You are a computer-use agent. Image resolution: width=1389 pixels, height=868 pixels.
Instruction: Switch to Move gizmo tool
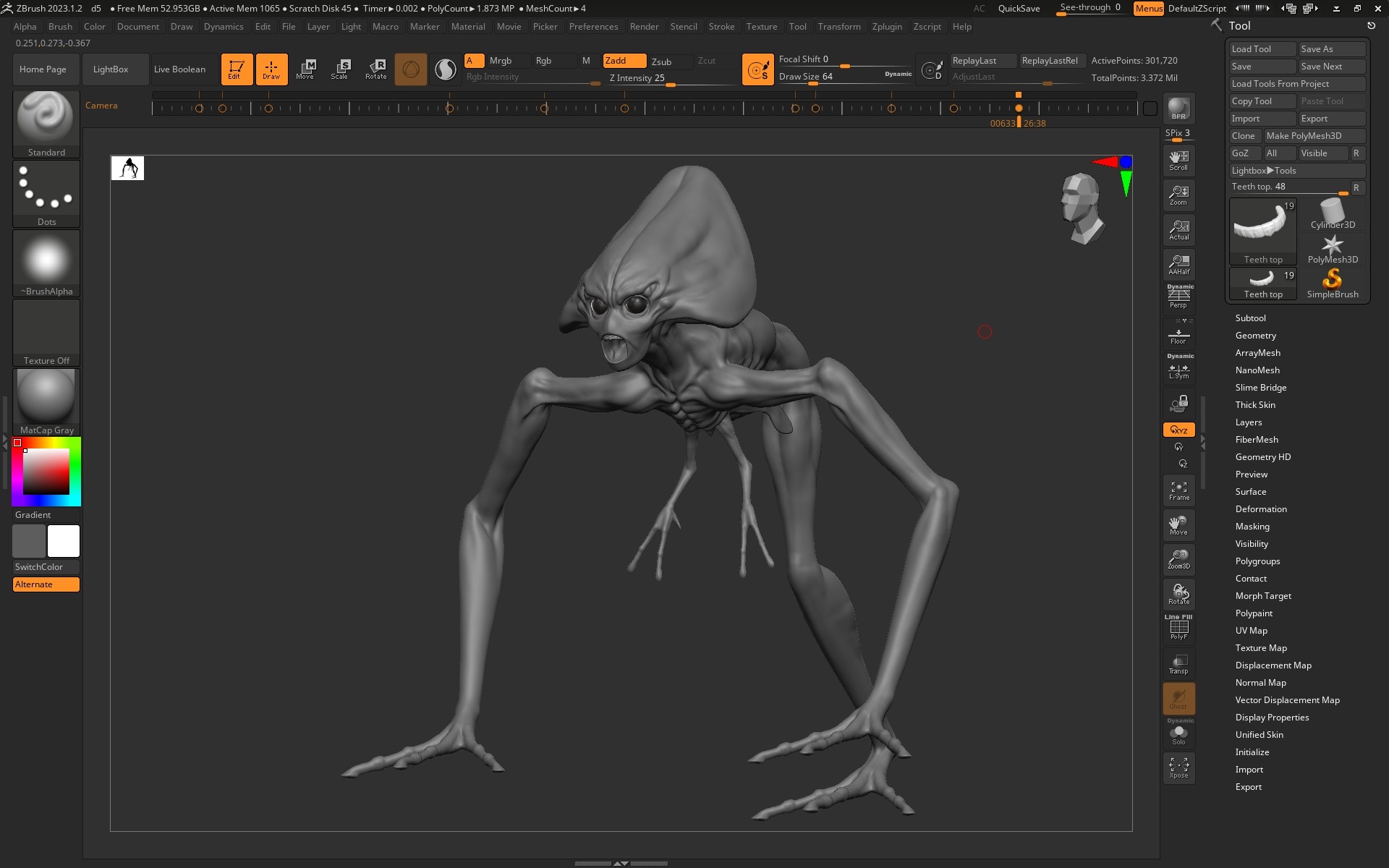pyautogui.click(x=305, y=69)
